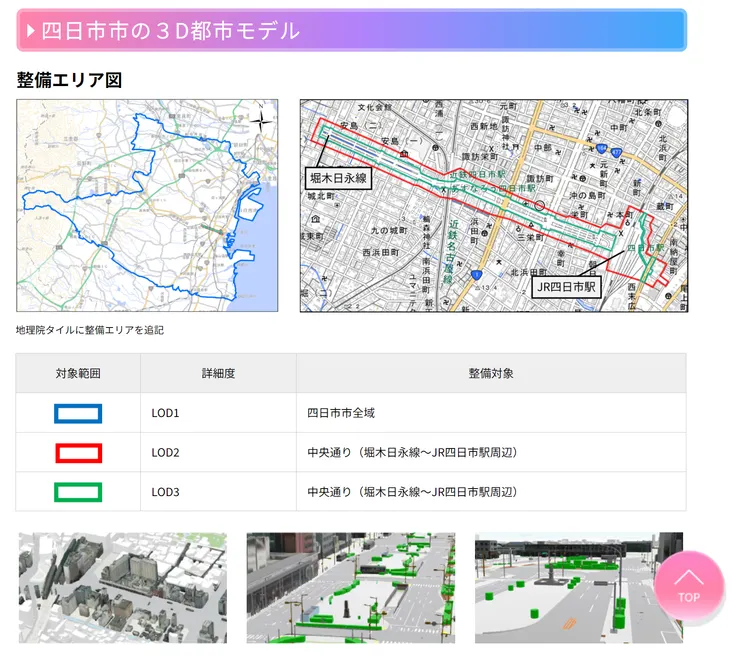Viewport: 740px width, 657px height.
Task: Click the blue LOD1 legend swatch
Action: pyautogui.click(x=78, y=413)
